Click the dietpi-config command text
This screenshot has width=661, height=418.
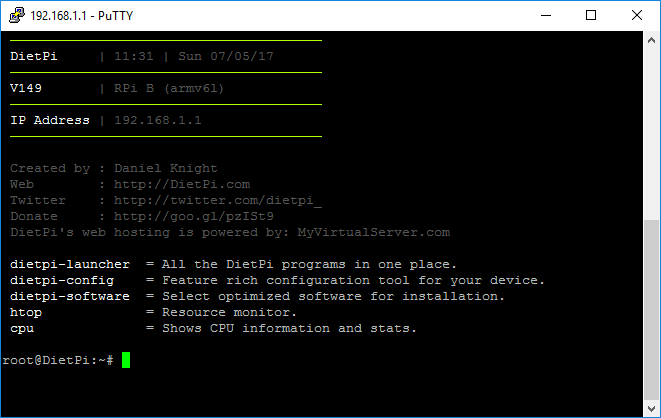pos(62,280)
